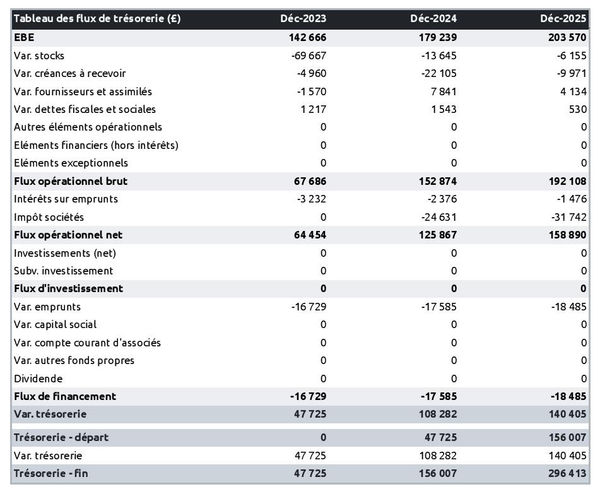Screen dimensions: 600x494
Task: Click the 'Trésorerie - départ' row label
Action: pyautogui.click(x=61, y=439)
